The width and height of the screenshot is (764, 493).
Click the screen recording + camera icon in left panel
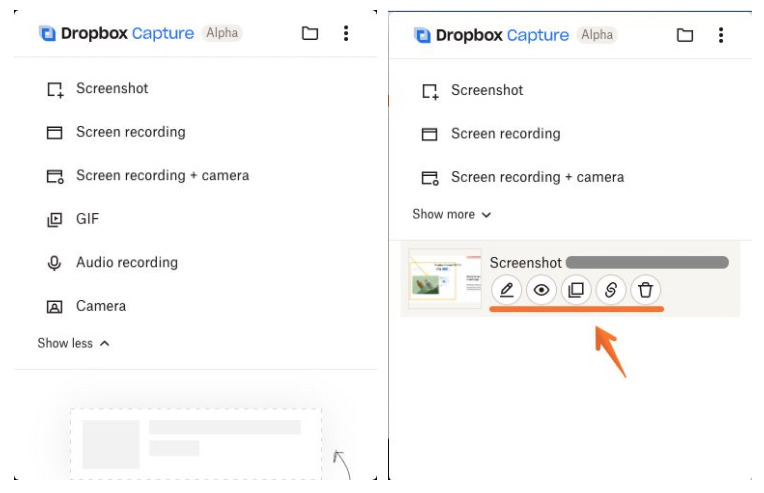coord(55,176)
